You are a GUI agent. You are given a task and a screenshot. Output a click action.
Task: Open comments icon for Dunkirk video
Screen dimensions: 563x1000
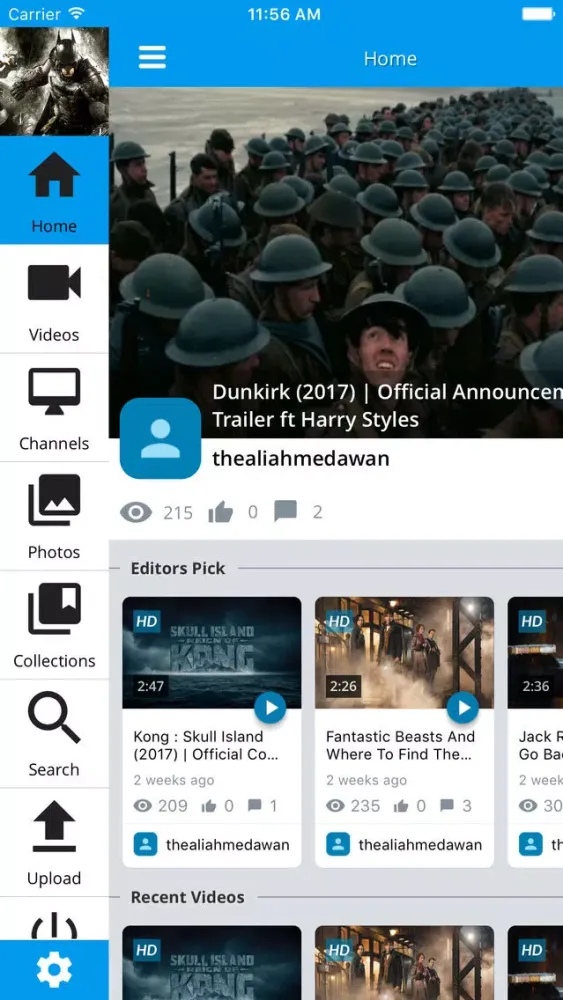(x=285, y=511)
